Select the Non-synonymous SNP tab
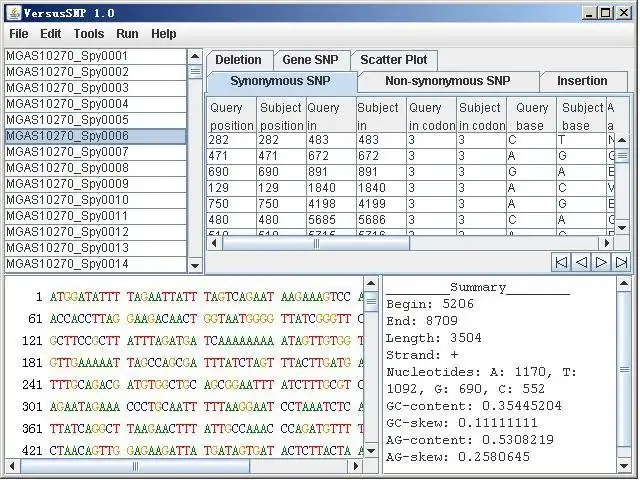 (448, 81)
